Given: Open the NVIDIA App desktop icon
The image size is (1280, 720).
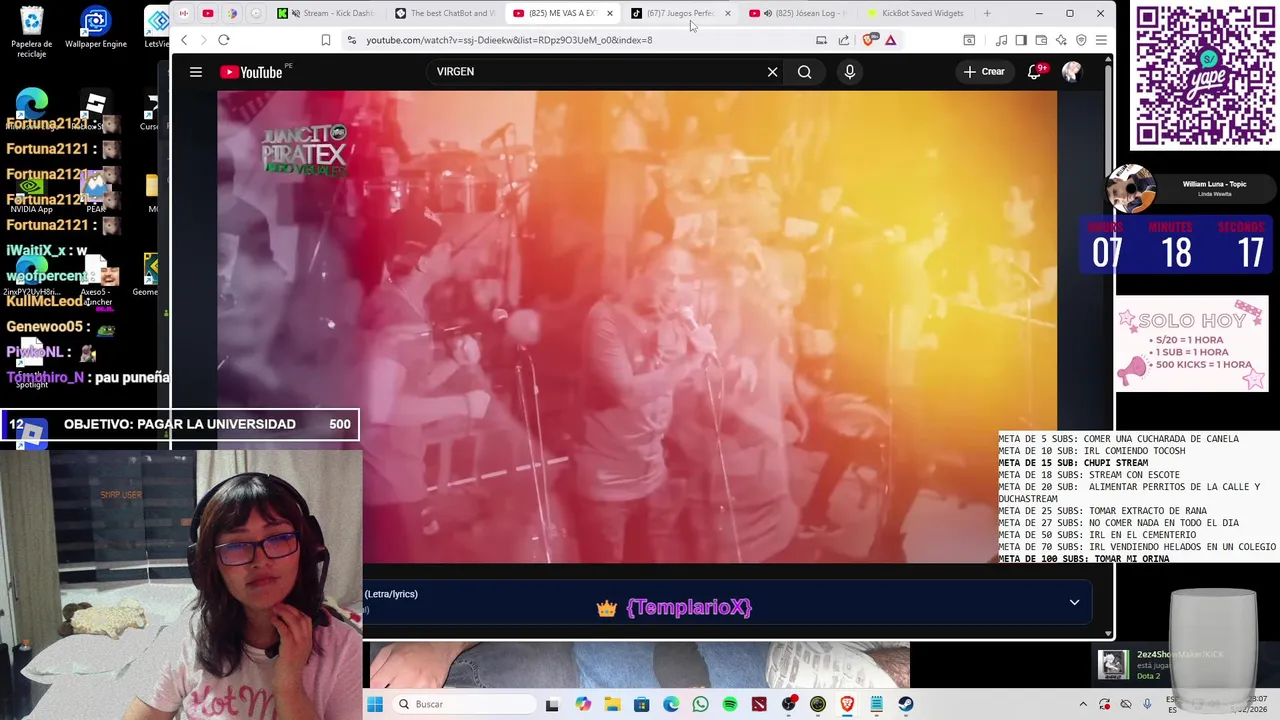Looking at the screenshot, I should (32, 195).
